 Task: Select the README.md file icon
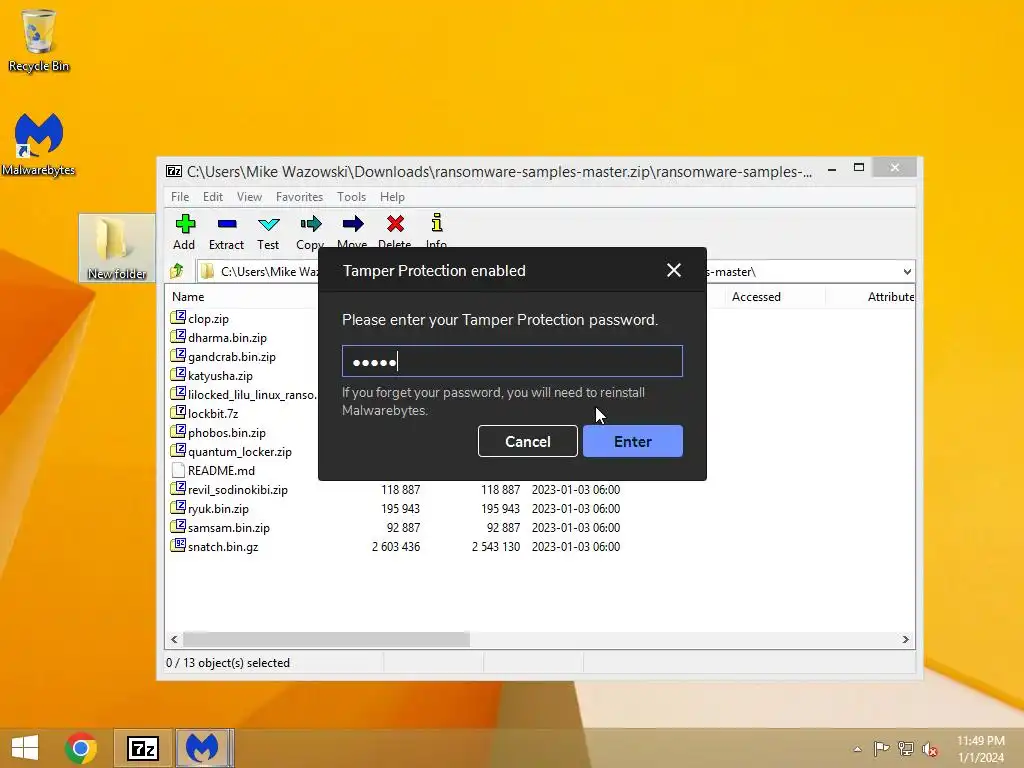[x=178, y=470]
